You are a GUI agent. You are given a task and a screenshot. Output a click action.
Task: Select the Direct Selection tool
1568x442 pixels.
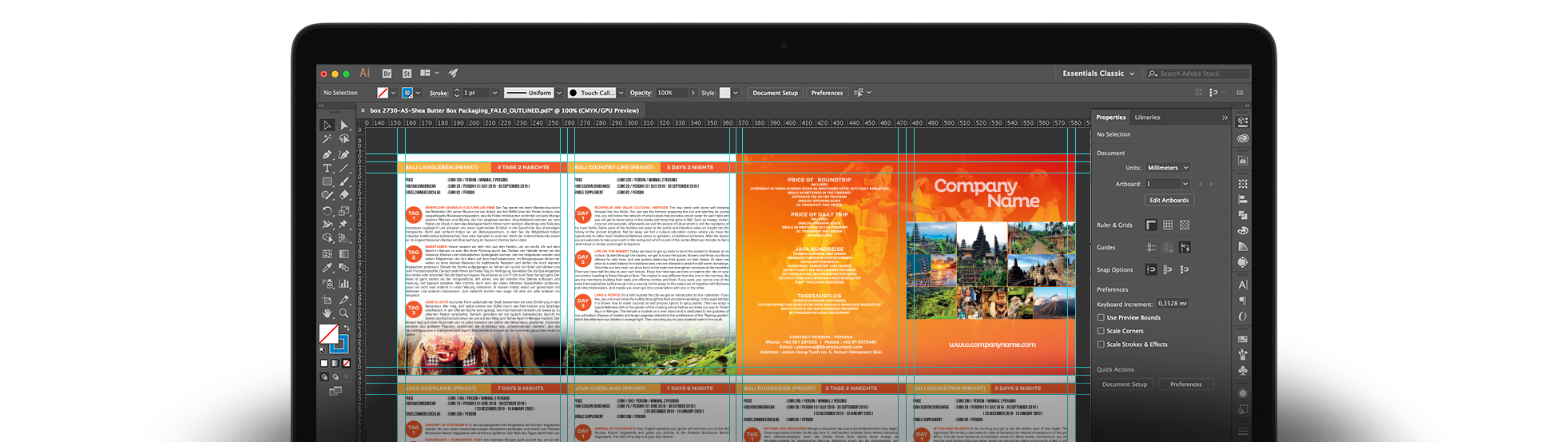coord(344,125)
